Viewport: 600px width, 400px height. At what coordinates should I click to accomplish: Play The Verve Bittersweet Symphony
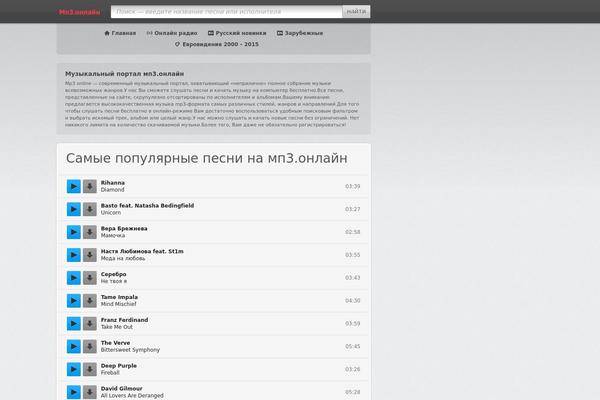[74, 346]
